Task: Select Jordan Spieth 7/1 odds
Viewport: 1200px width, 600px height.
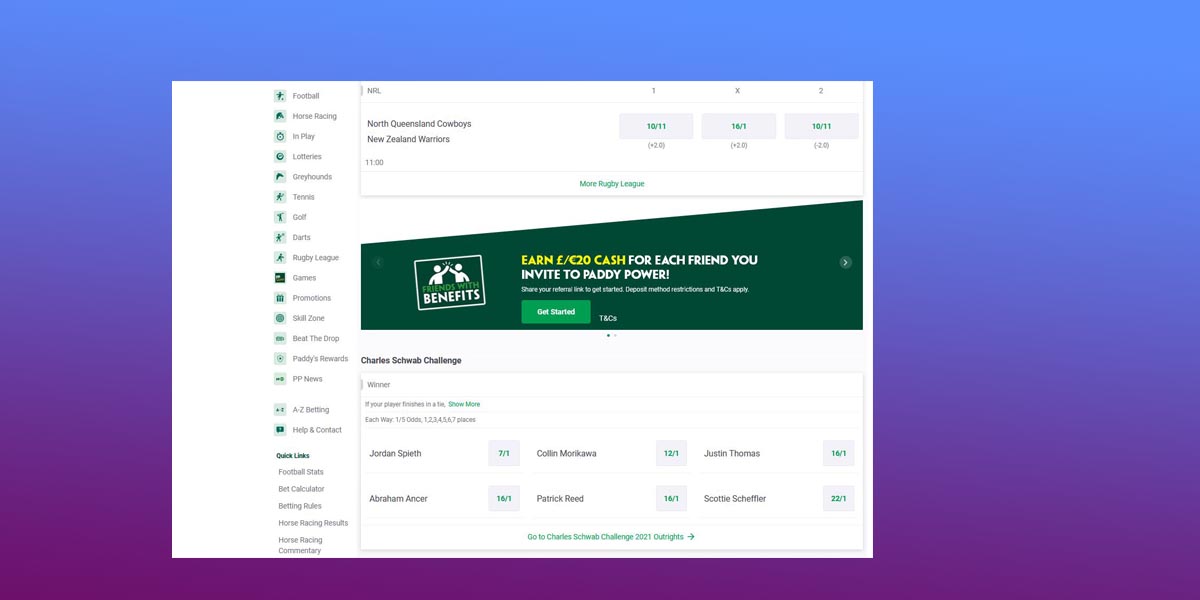Action: [x=504, y=453]
